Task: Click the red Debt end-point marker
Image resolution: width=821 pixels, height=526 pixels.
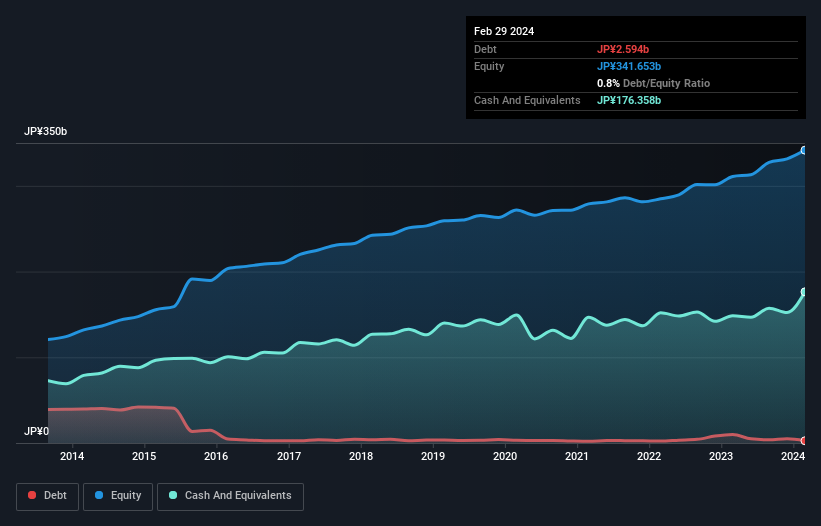Action: tap(804, 440)
